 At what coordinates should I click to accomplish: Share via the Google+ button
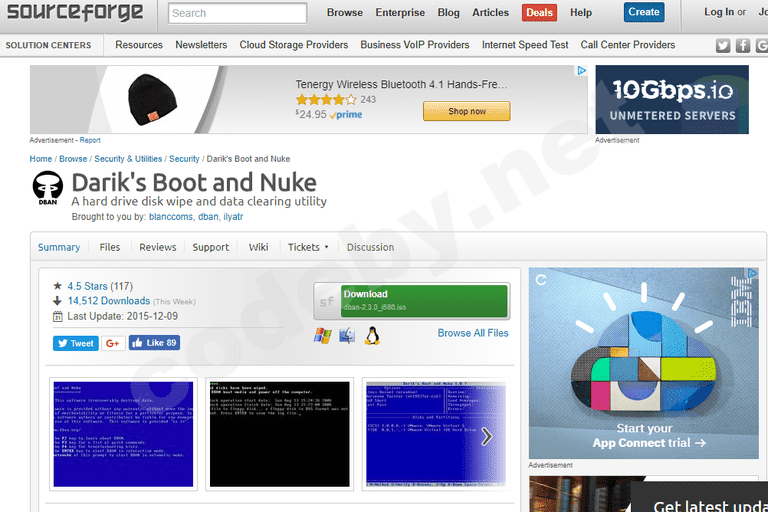(x=113, y=343)
